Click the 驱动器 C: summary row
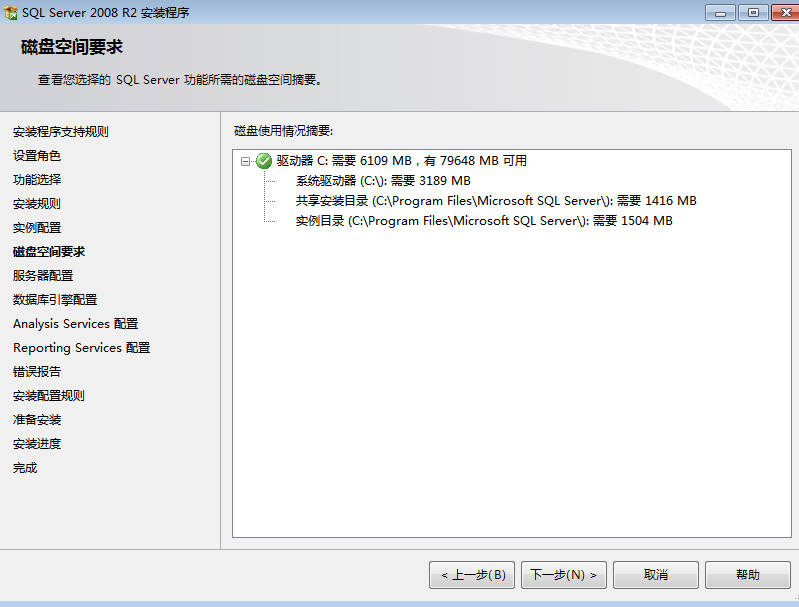The height and width of the screenshot is (607, 799). 402,161
